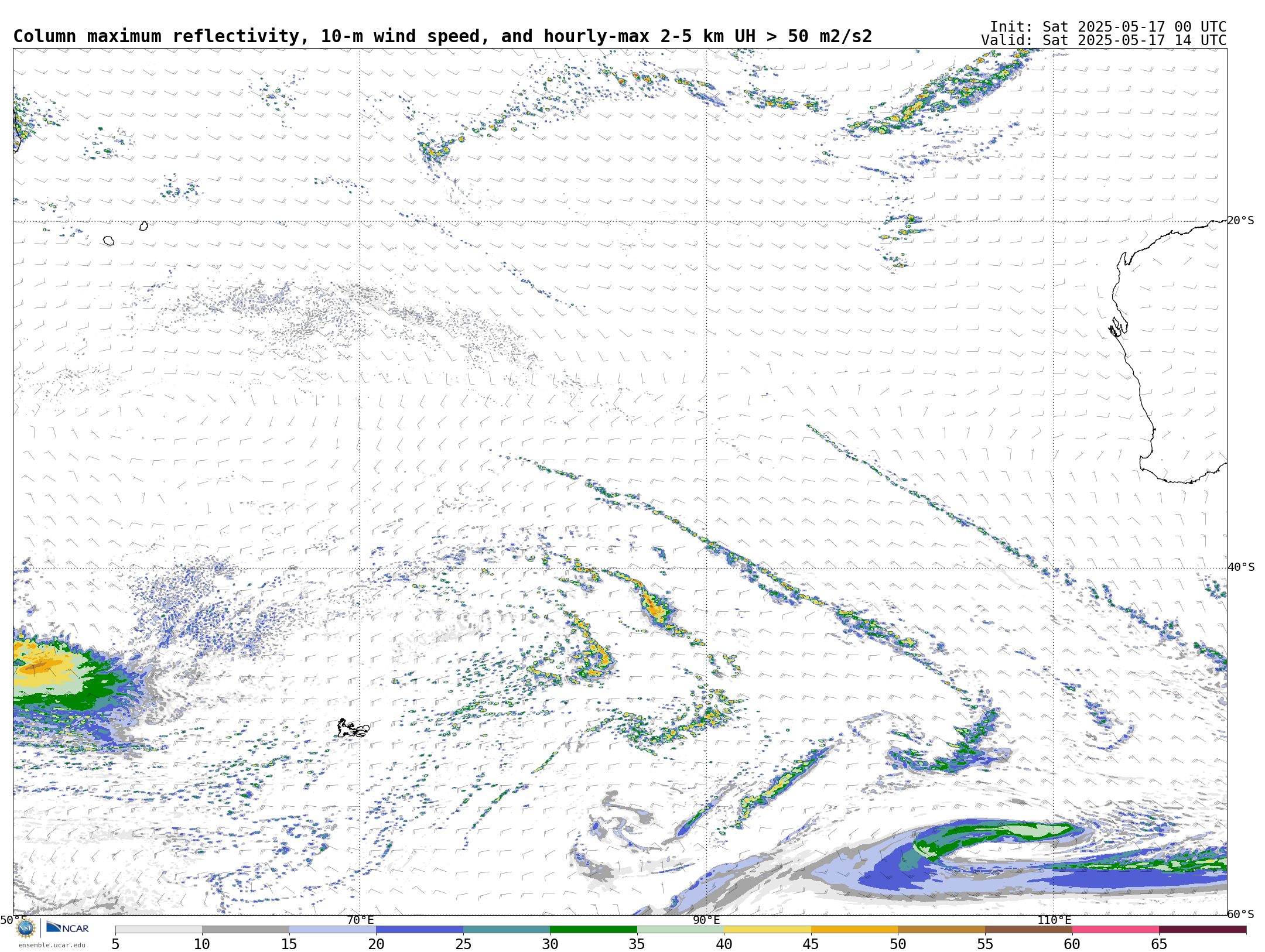Click the colorbar tick value 65
The image size is (1265, 952).
(x=1159, y=944)
